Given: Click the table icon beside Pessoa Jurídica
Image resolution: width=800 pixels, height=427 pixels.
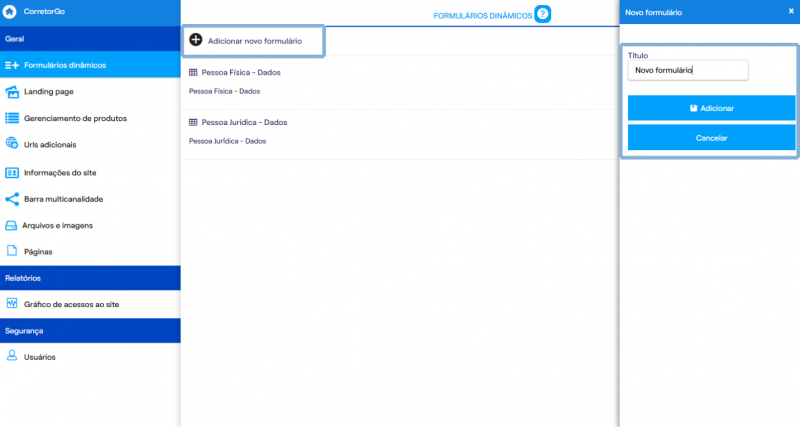Looking at the screenshot, I should click(x=193, y=122).
